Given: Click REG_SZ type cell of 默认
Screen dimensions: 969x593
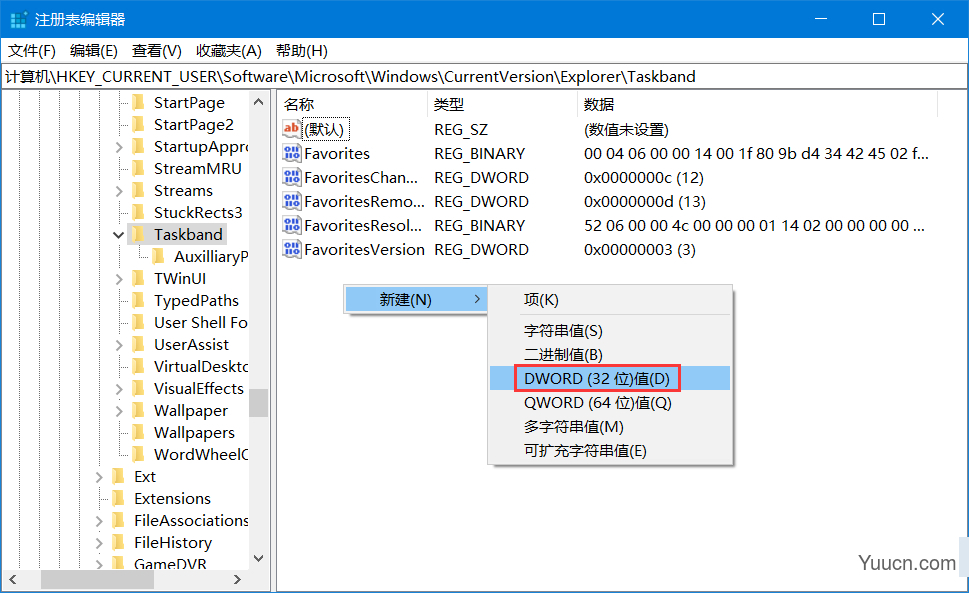Looking at the screenshot, I should 461,129.
